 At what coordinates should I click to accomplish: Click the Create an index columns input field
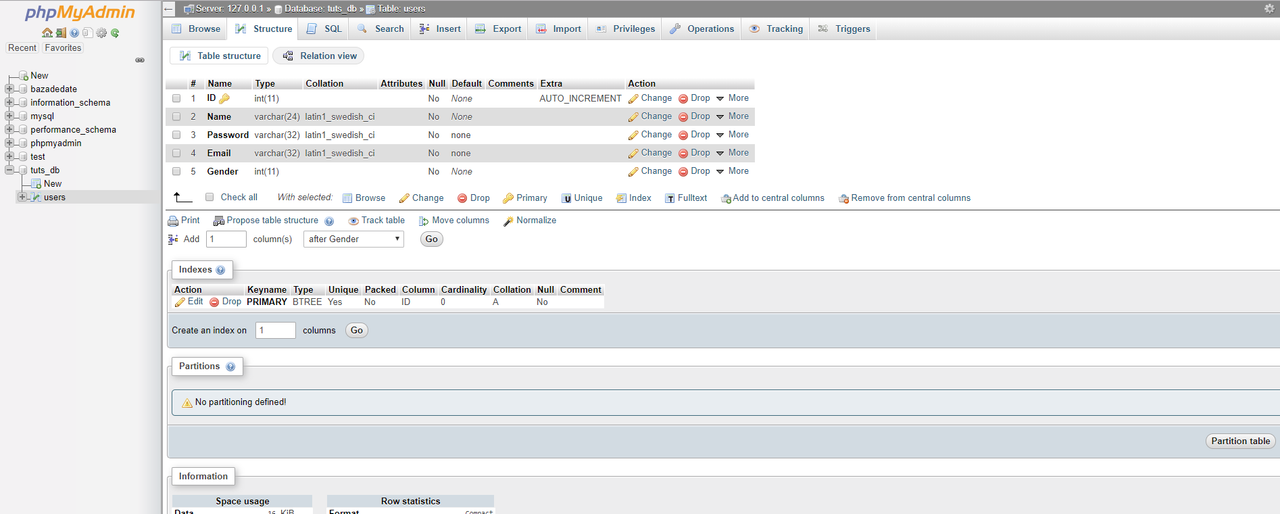[275, 330]
